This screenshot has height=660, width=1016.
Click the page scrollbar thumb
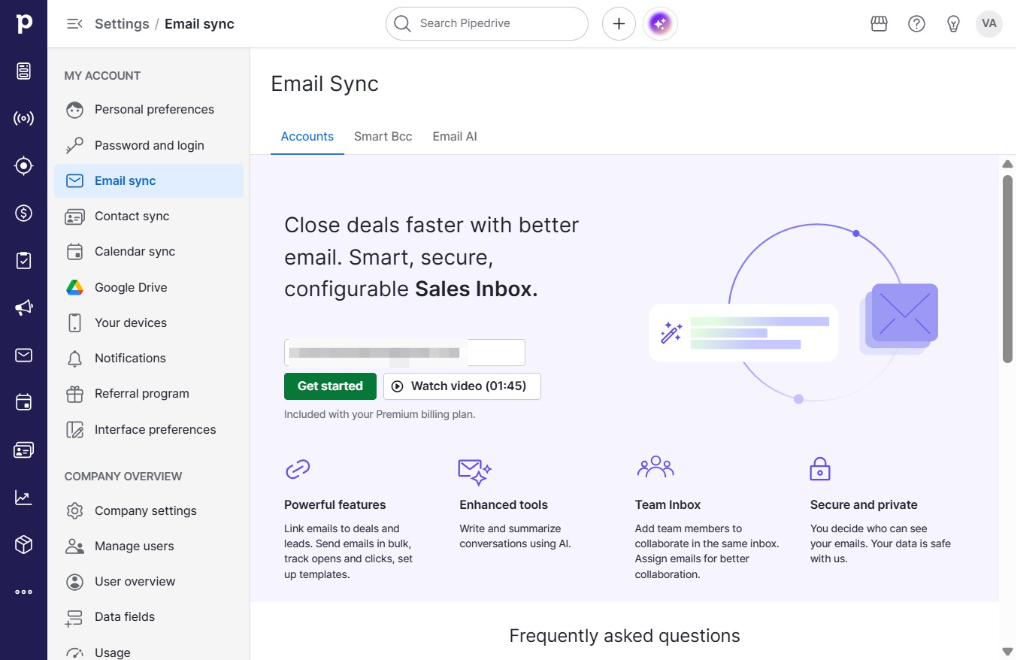click(1008, 269)
